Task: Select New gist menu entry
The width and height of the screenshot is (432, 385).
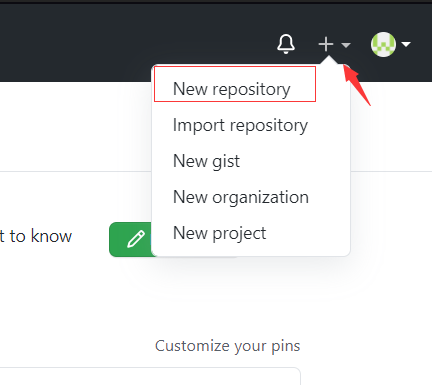Action: 206,161
